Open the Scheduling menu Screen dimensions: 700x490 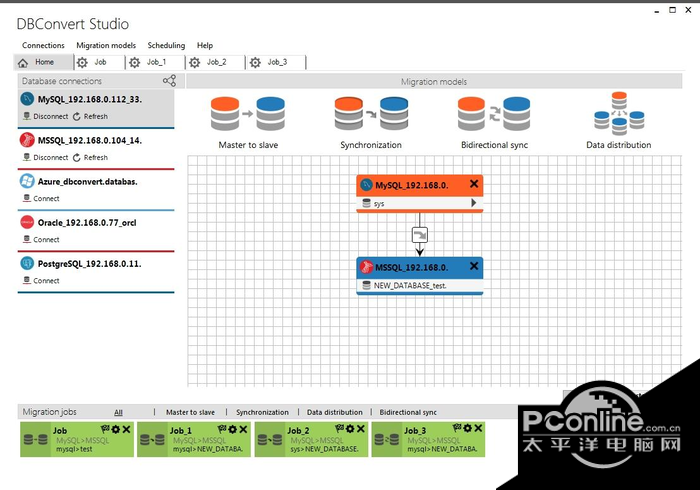[166, 46]
